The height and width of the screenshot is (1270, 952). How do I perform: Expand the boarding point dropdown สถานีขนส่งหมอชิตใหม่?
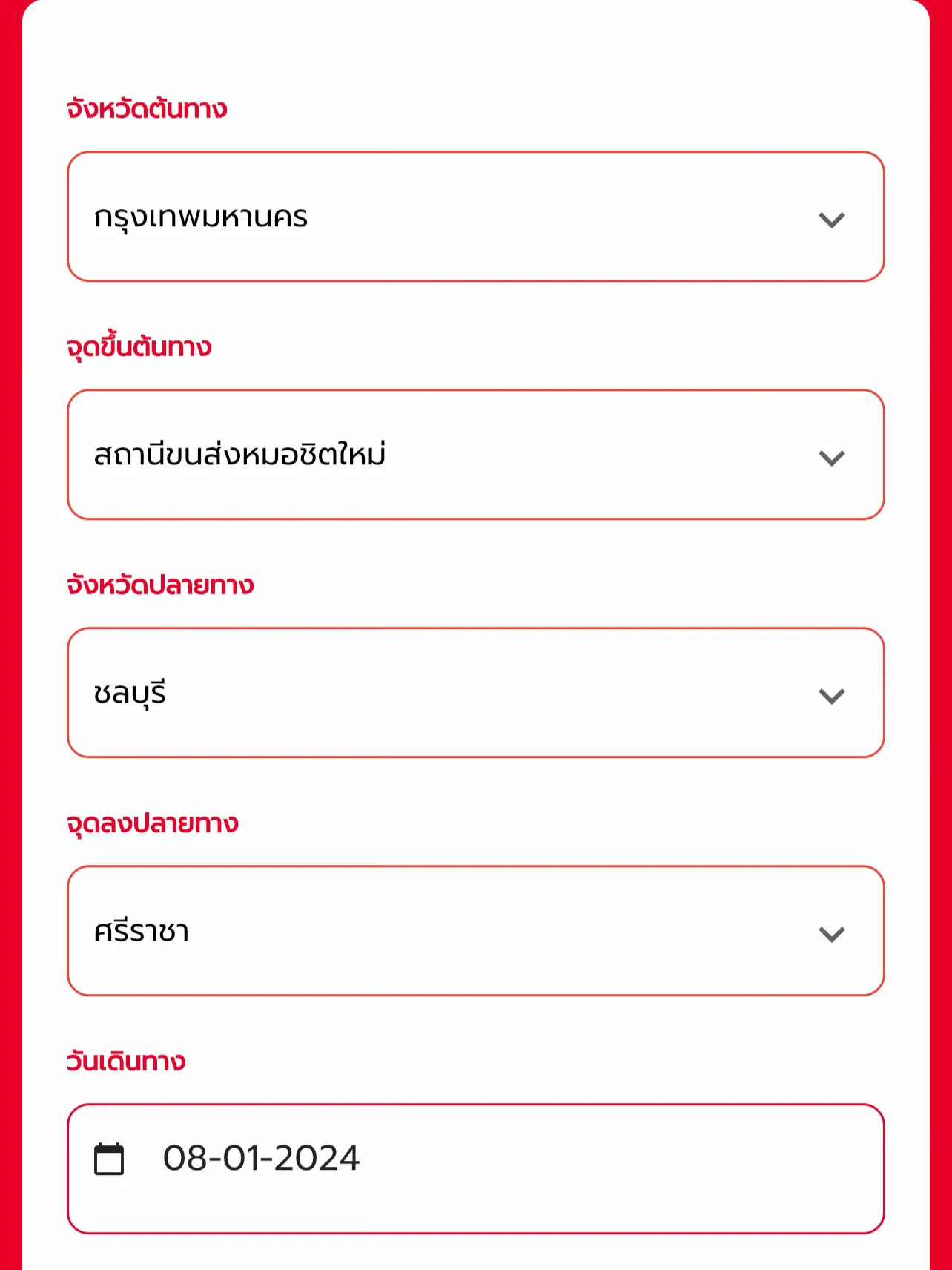click(476, 455)
